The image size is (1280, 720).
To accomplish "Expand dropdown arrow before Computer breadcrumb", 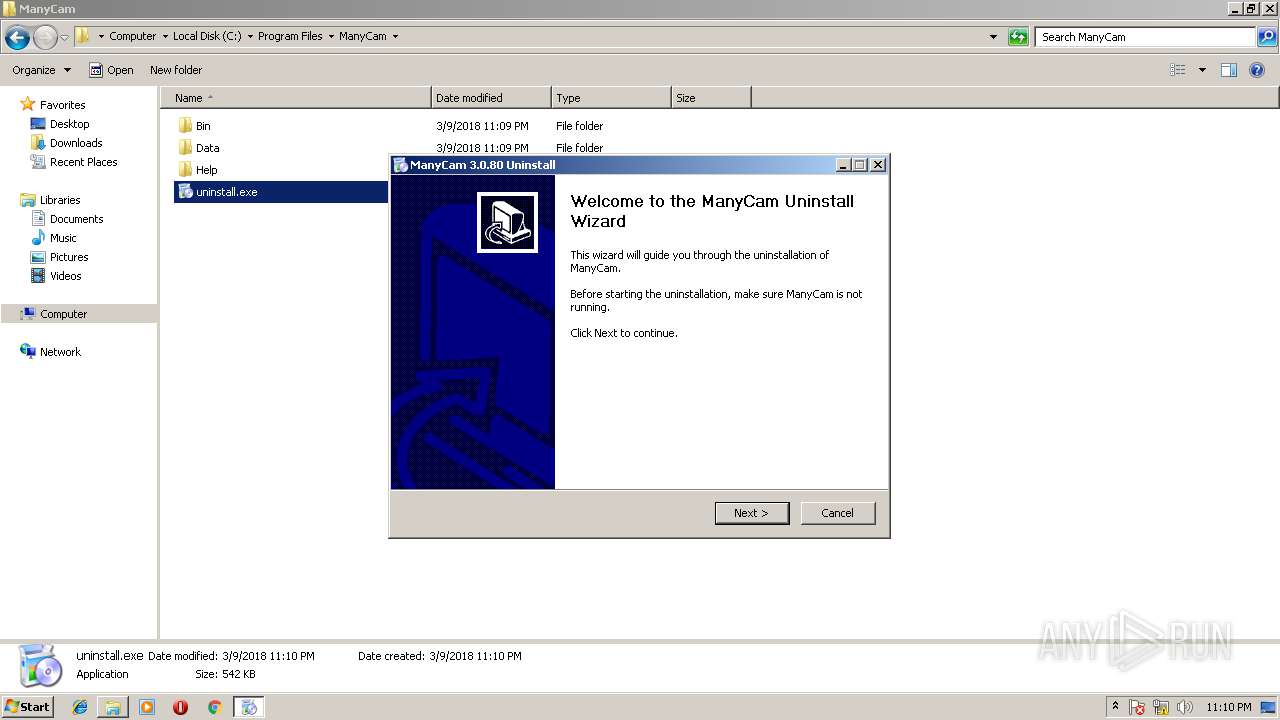I will [101, 37].
